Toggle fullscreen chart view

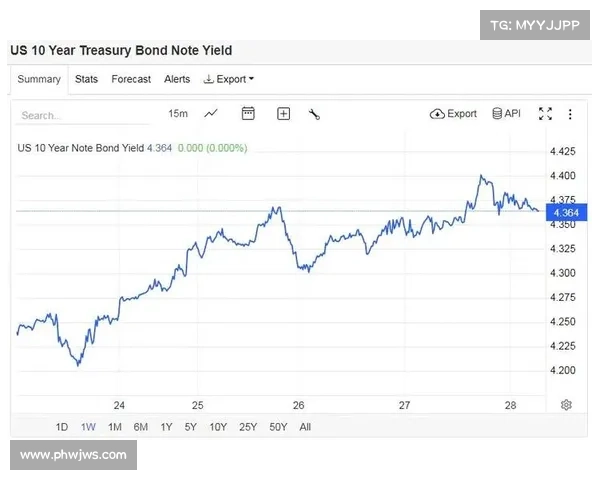(x=545, y=114)
